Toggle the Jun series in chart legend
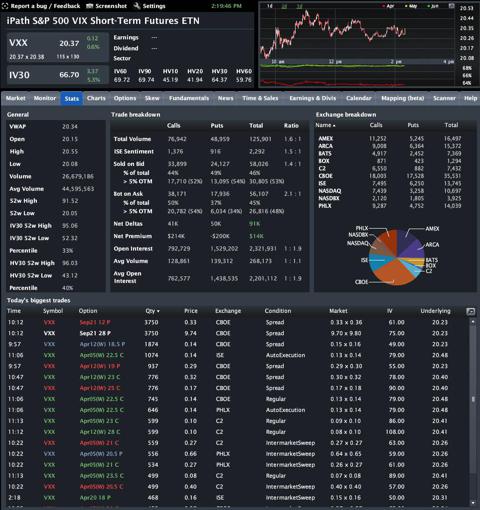This screenshot has width=480, height=510. point(433,6)
